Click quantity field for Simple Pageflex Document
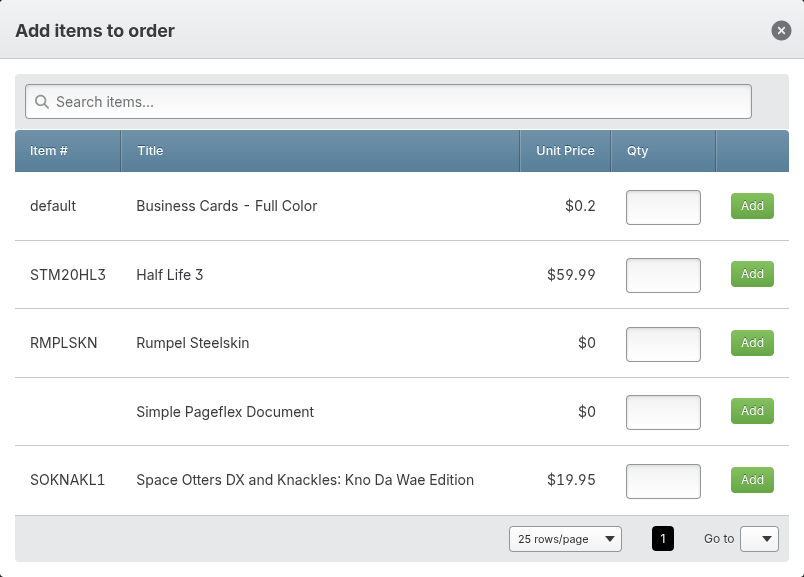Viewport: 804px width, 577px height. (663, 412)
